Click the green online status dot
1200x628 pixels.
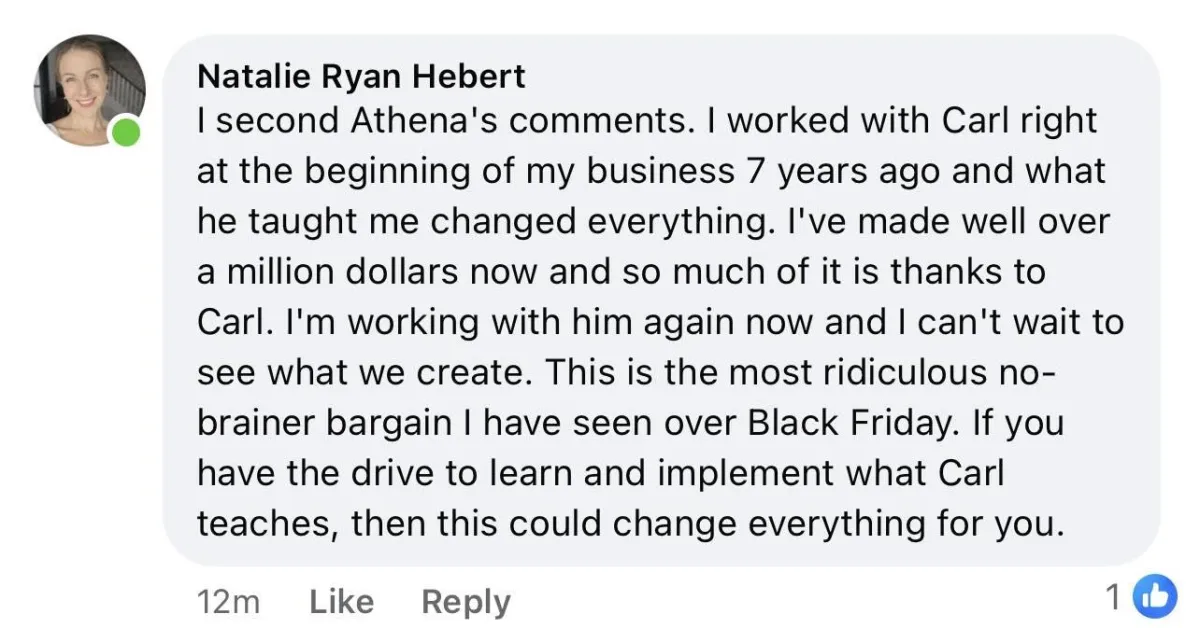click(x=125, y=133)
